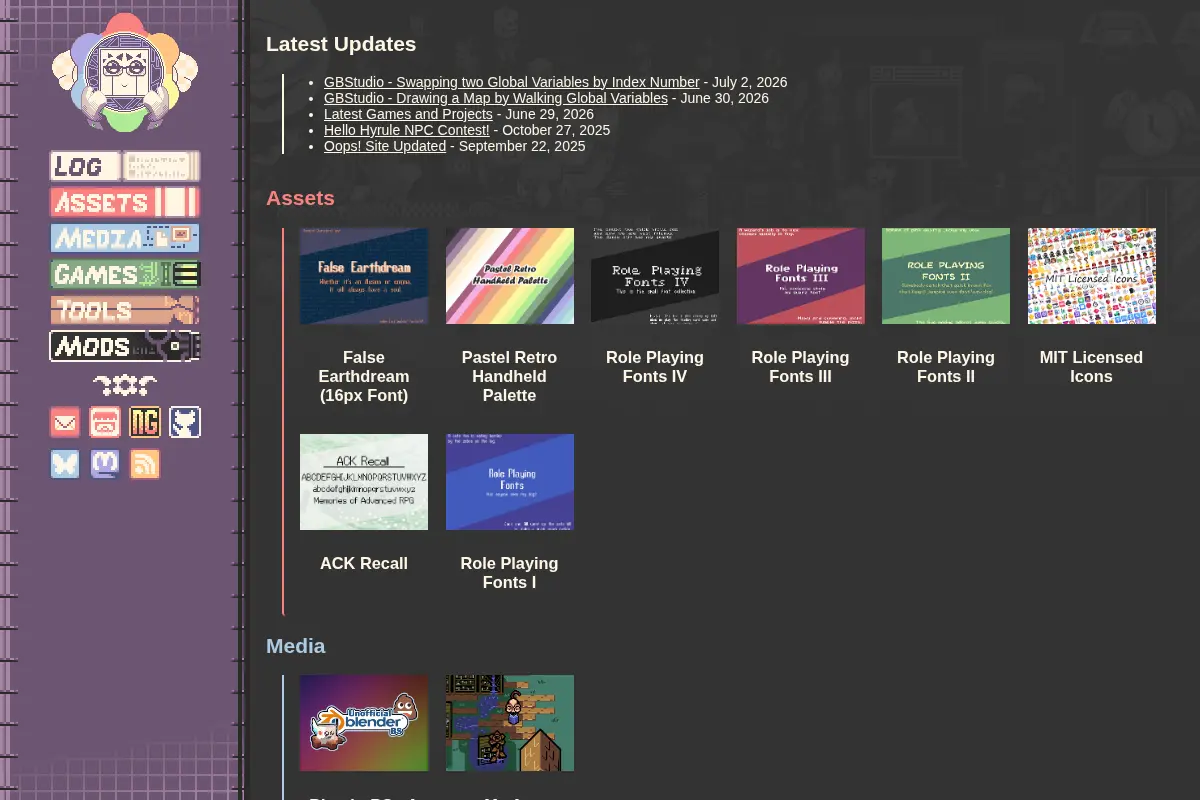Open the email envelope icon
1200x800 pixels.
click(65, 422)
